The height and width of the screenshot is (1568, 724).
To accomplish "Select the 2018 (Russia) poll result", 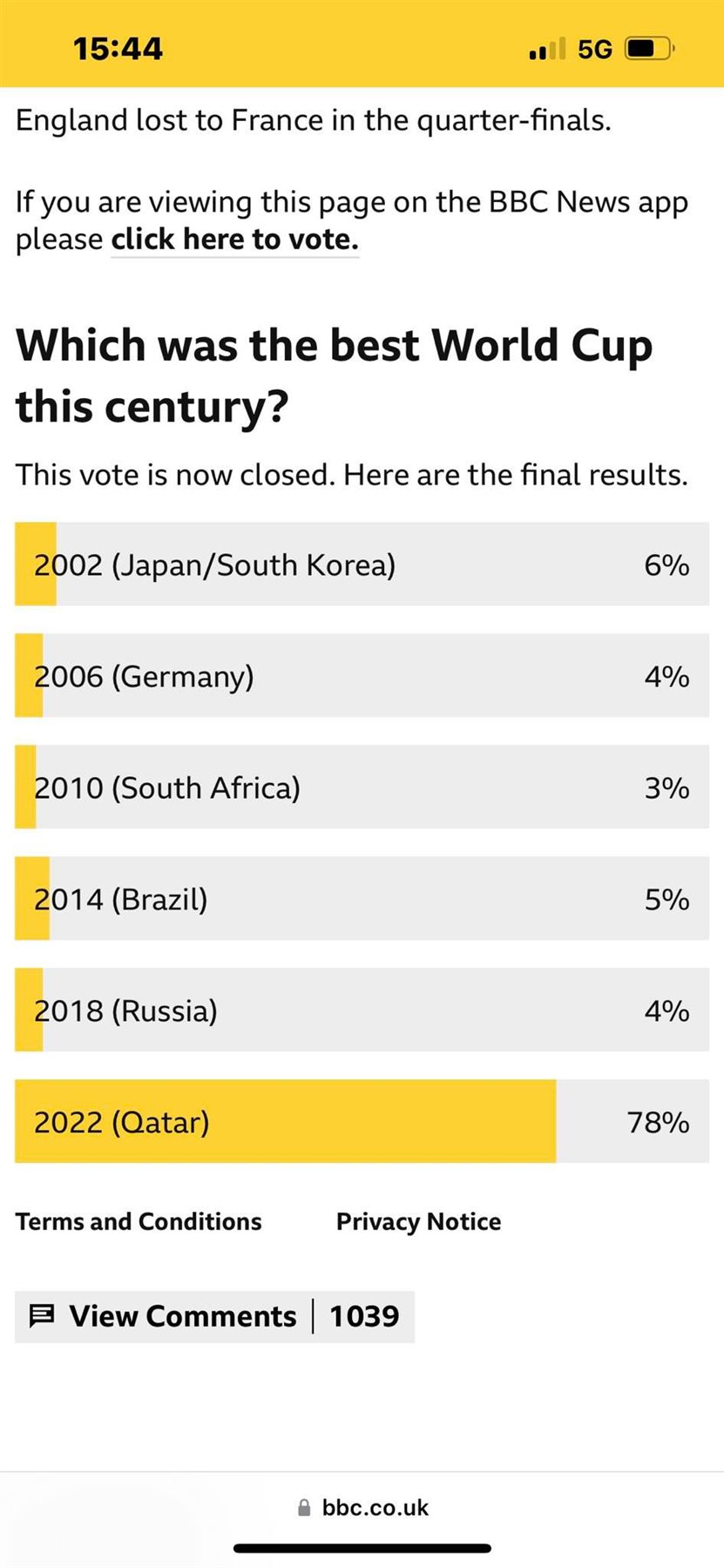I will pos(362,1010).
